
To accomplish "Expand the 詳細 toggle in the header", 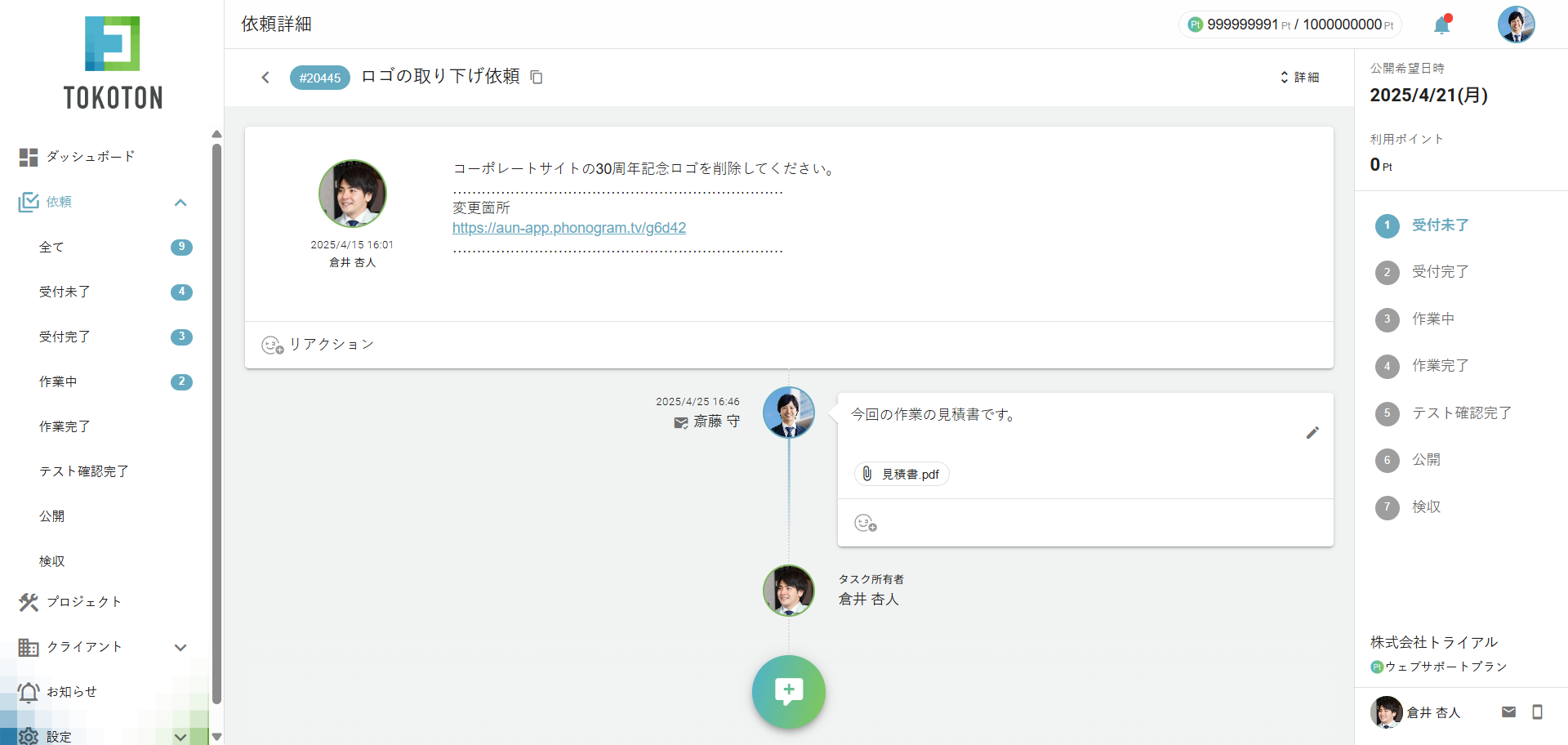I will 1299,77.
